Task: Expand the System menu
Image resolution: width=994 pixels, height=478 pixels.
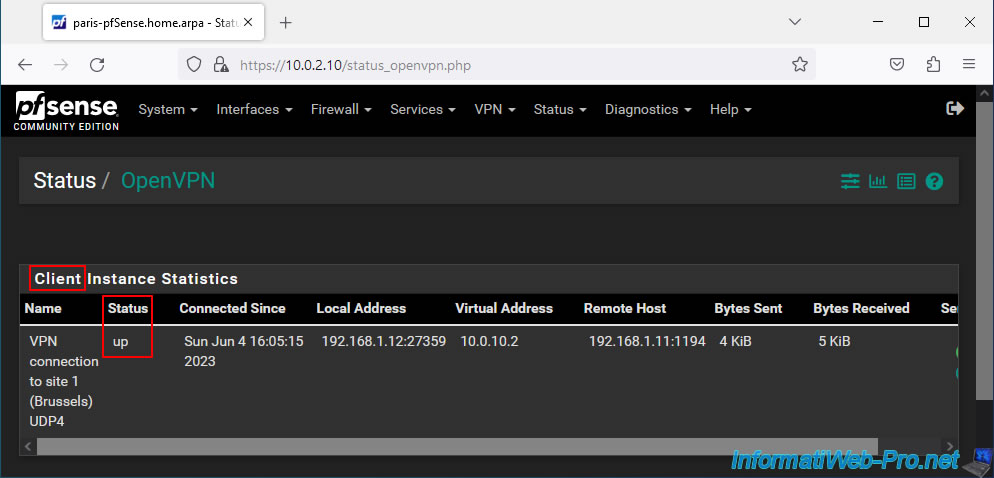Action: pyautogui.click(x=168, y=109)
